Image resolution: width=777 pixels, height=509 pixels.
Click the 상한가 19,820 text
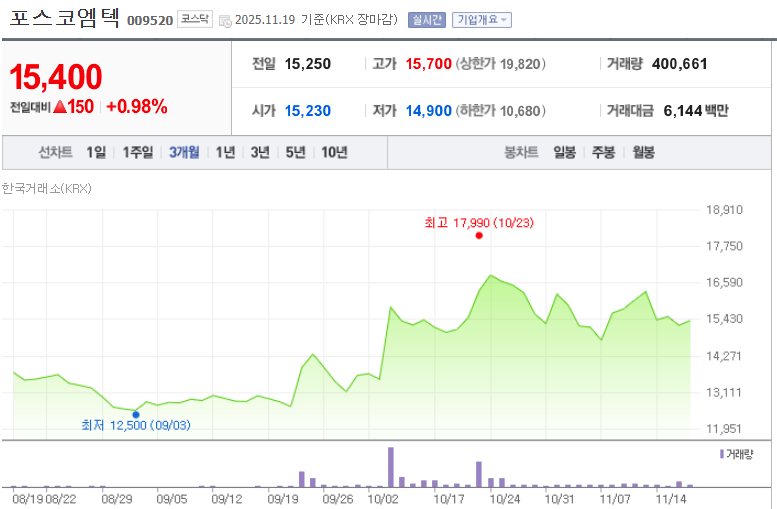pyautogui.click(x=500, y=64)
